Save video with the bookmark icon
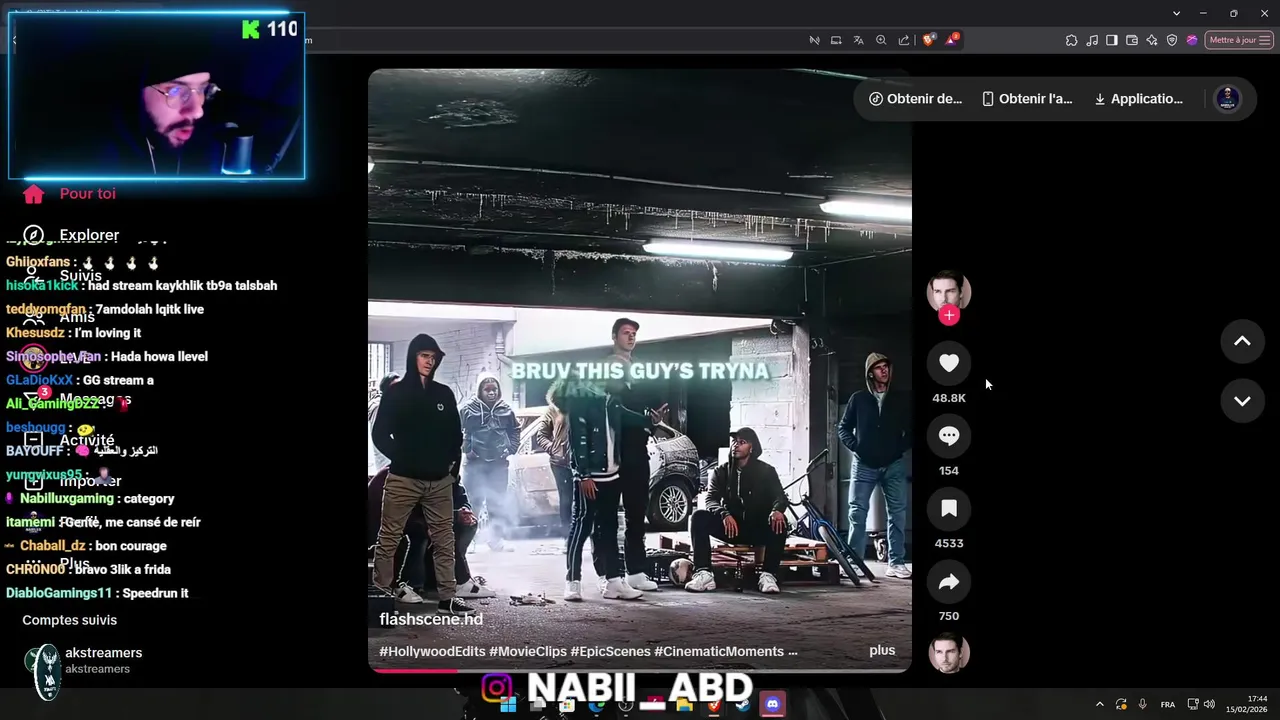This screenshot has width=1280, height=720. [949, 509]
